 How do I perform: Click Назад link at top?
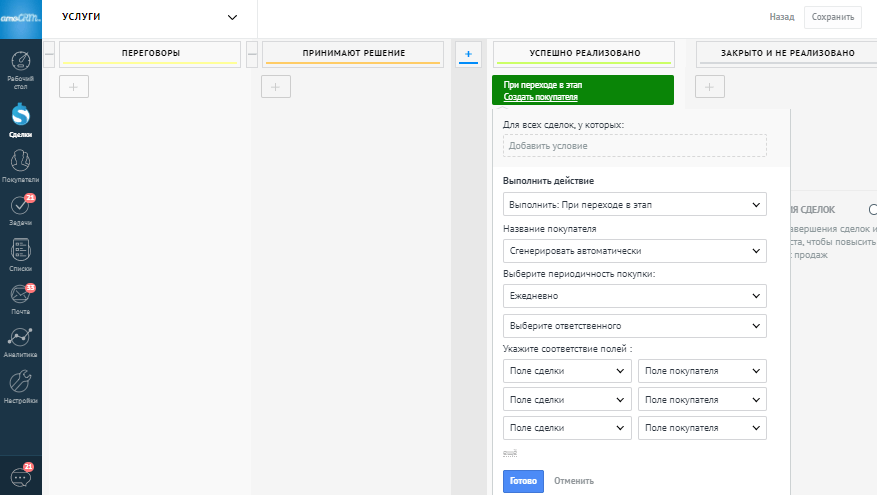tap(781, 17)
